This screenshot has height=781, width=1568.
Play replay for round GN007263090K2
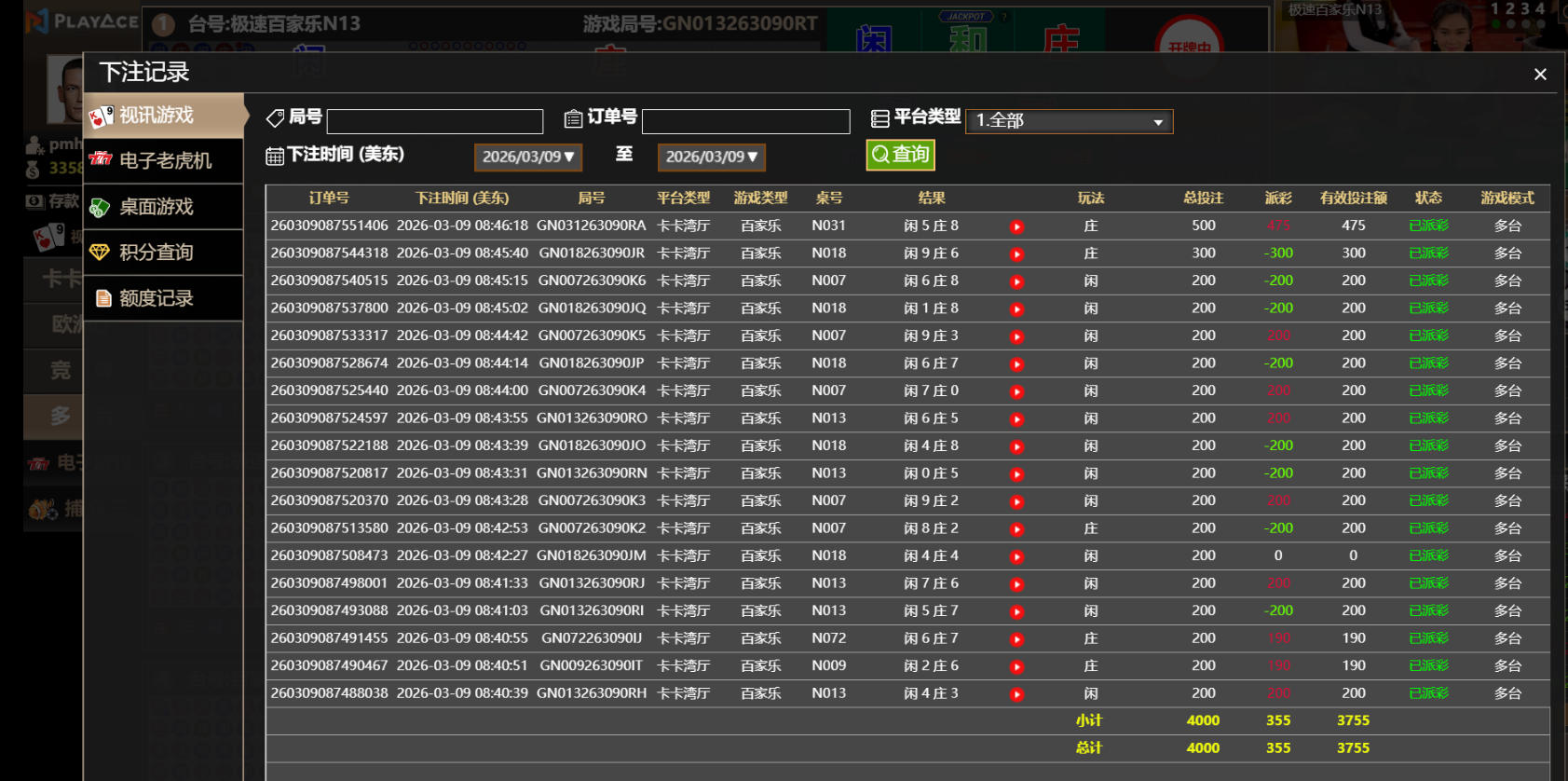pyautogui.click(x=1016, y=529)
